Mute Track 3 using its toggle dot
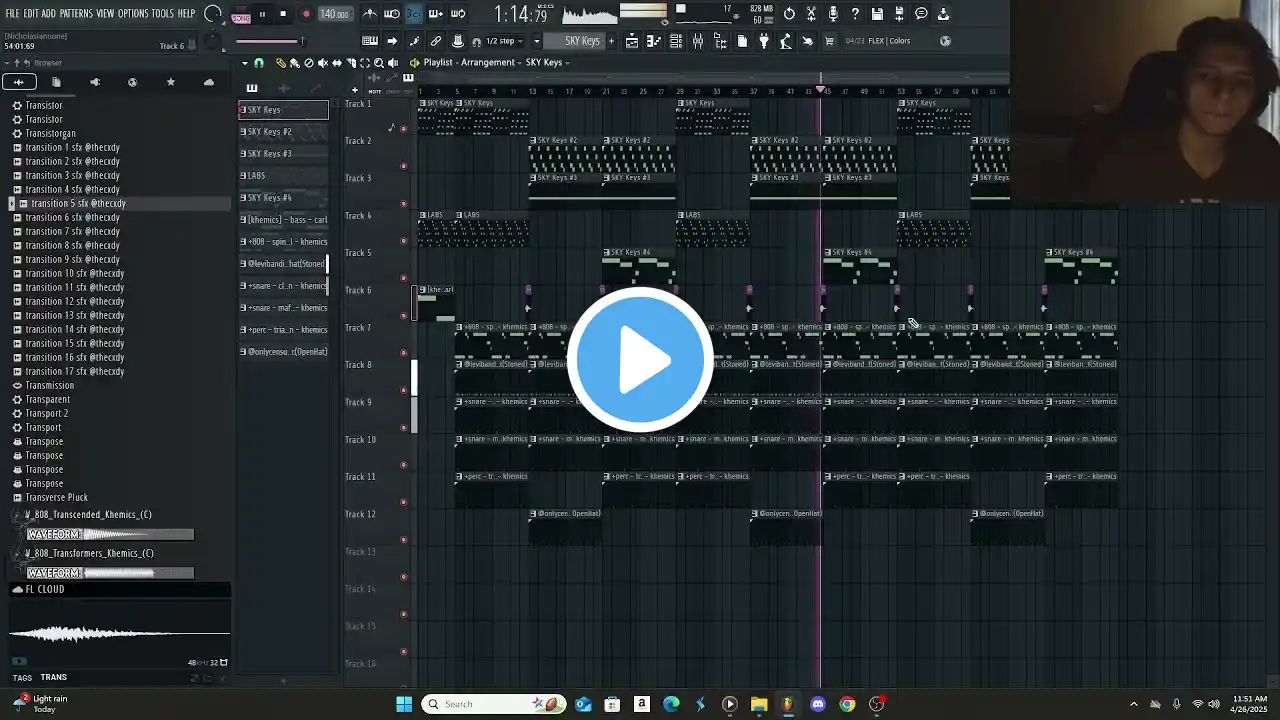This screenshot has width=1280, height=720. (404, 203)
